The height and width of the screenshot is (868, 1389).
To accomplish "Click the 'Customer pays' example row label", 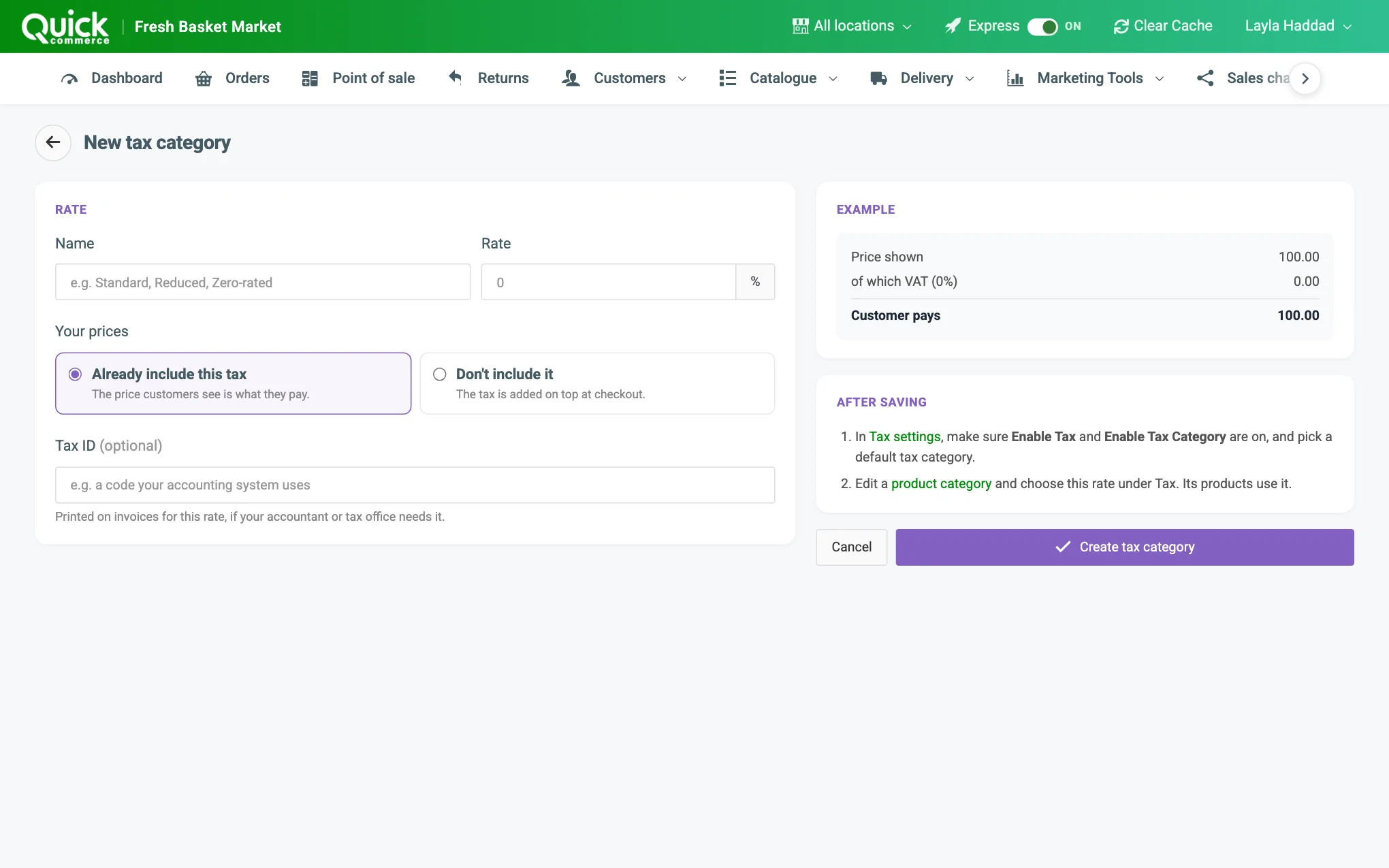I will (895, 315).
